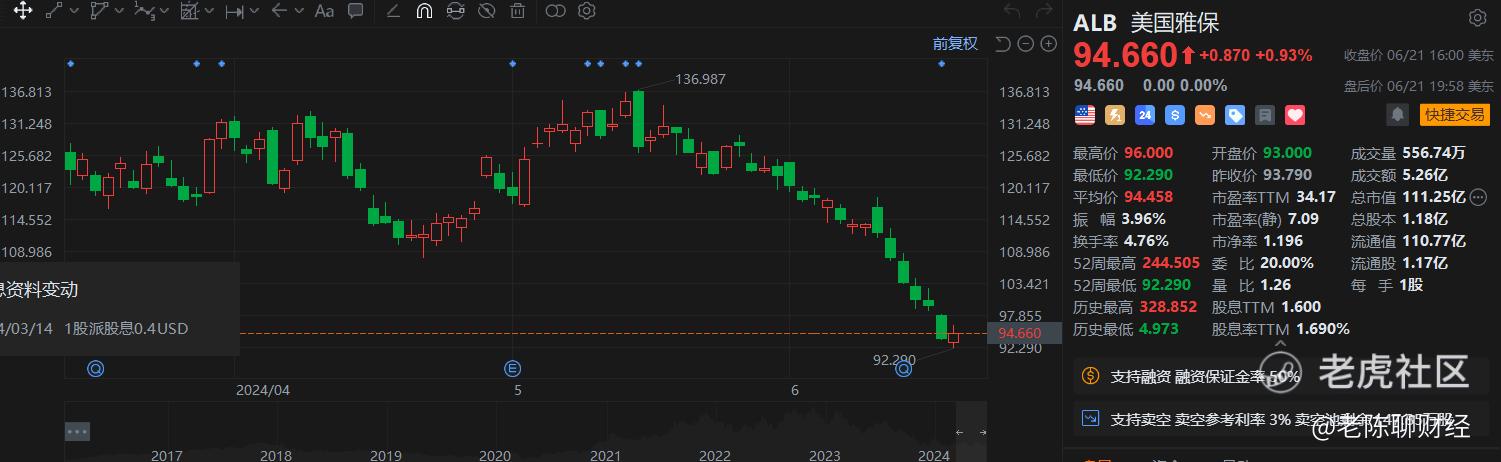
Task: Toggle the magnet snap mode
Action: click(x=424, y=11)
